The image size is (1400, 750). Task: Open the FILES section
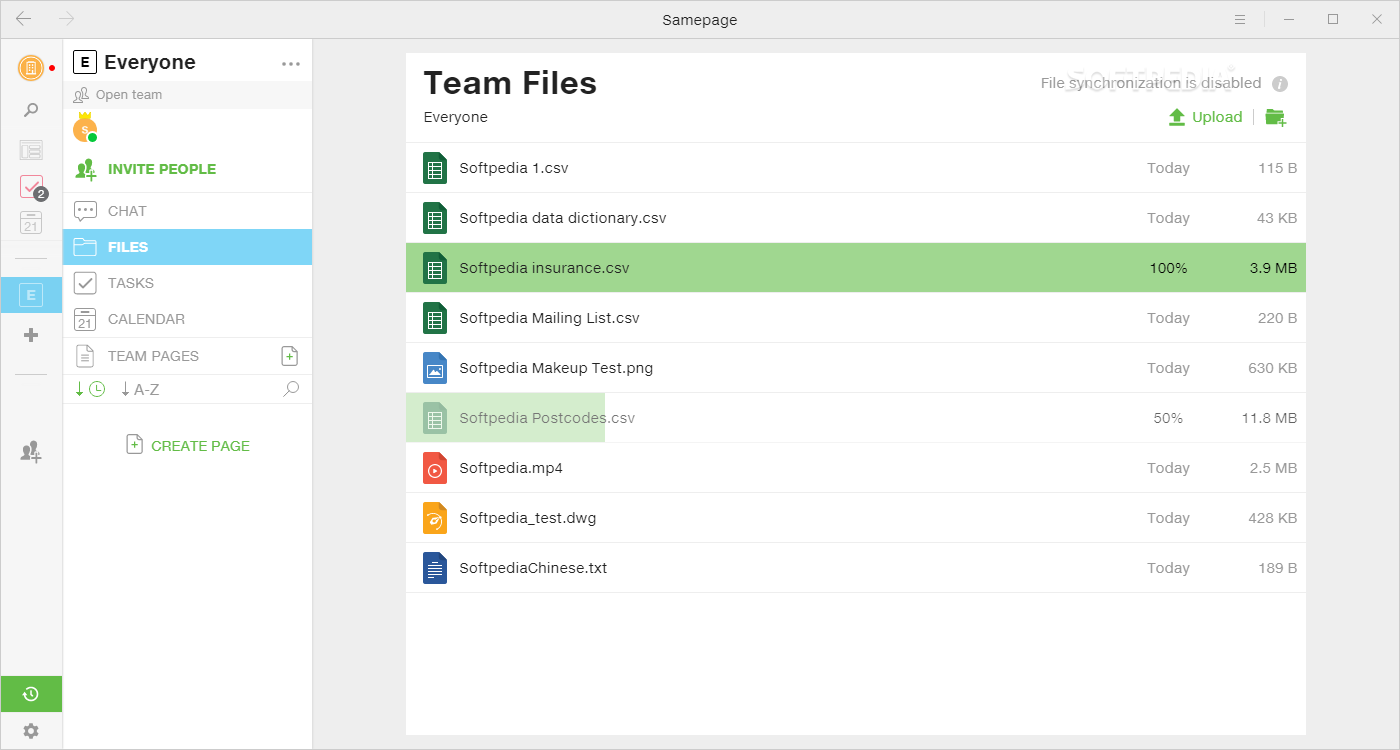[x=187, y=247]
